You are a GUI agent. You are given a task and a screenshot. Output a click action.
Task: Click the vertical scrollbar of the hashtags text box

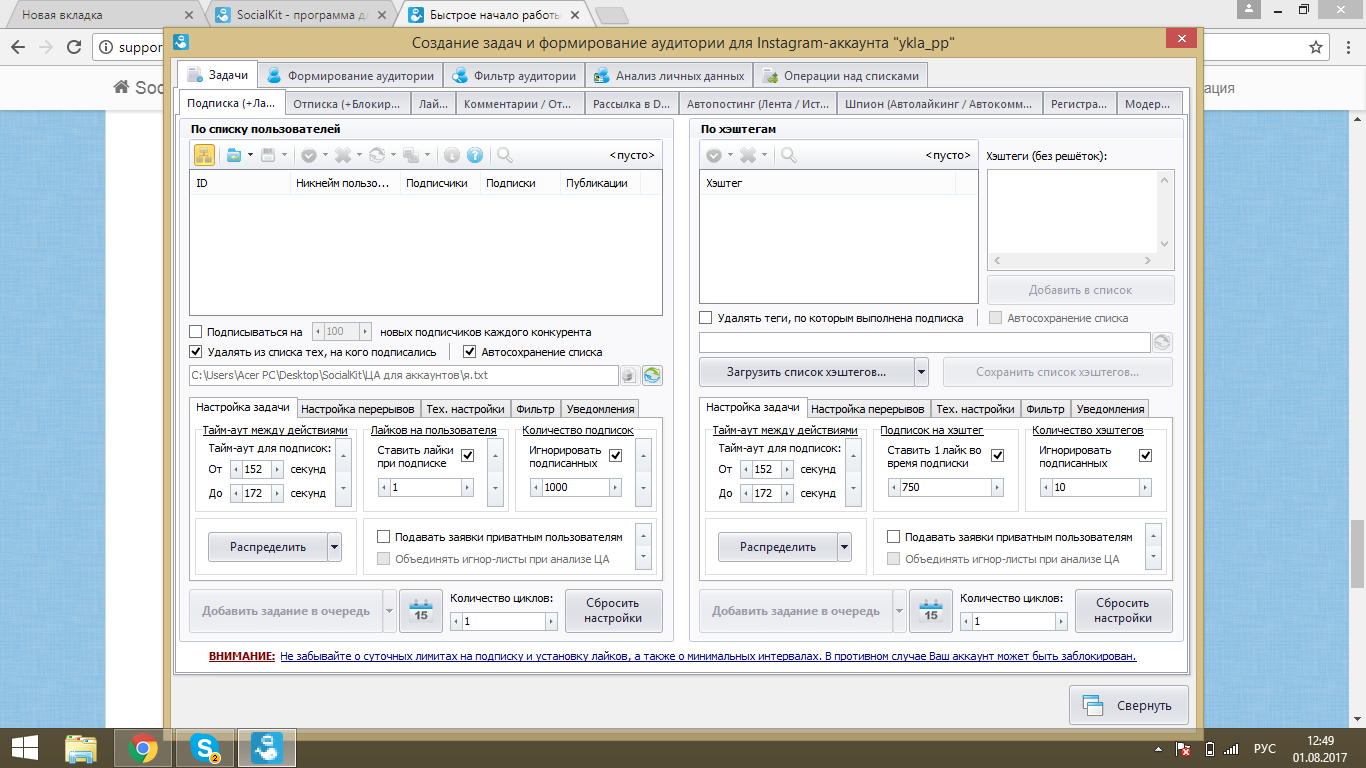click(1164, 211)
